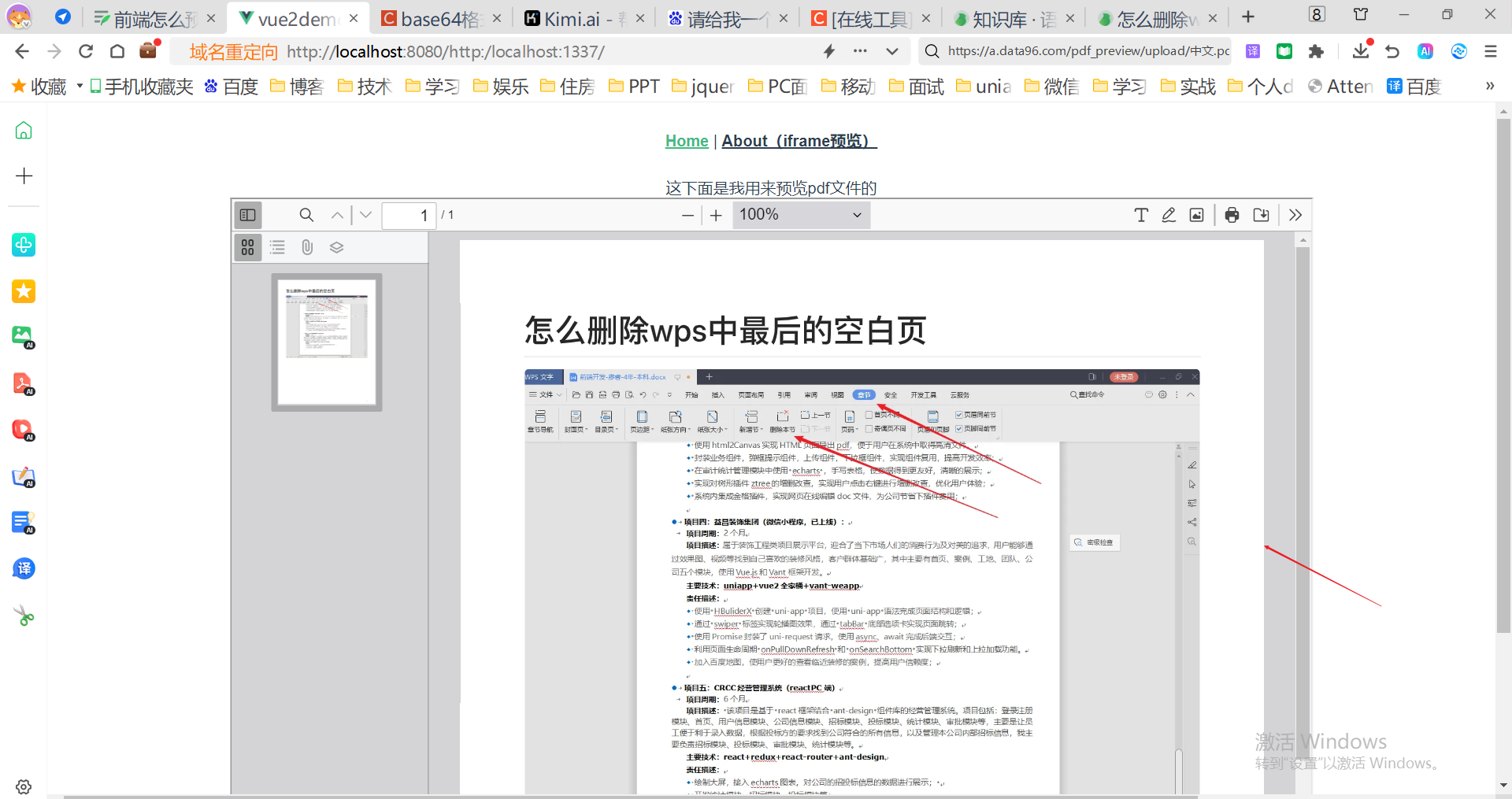Open the browser downloads icon
This screenshot has height=799, width=1512.
pyautogui.click(x=1361, y=51)
